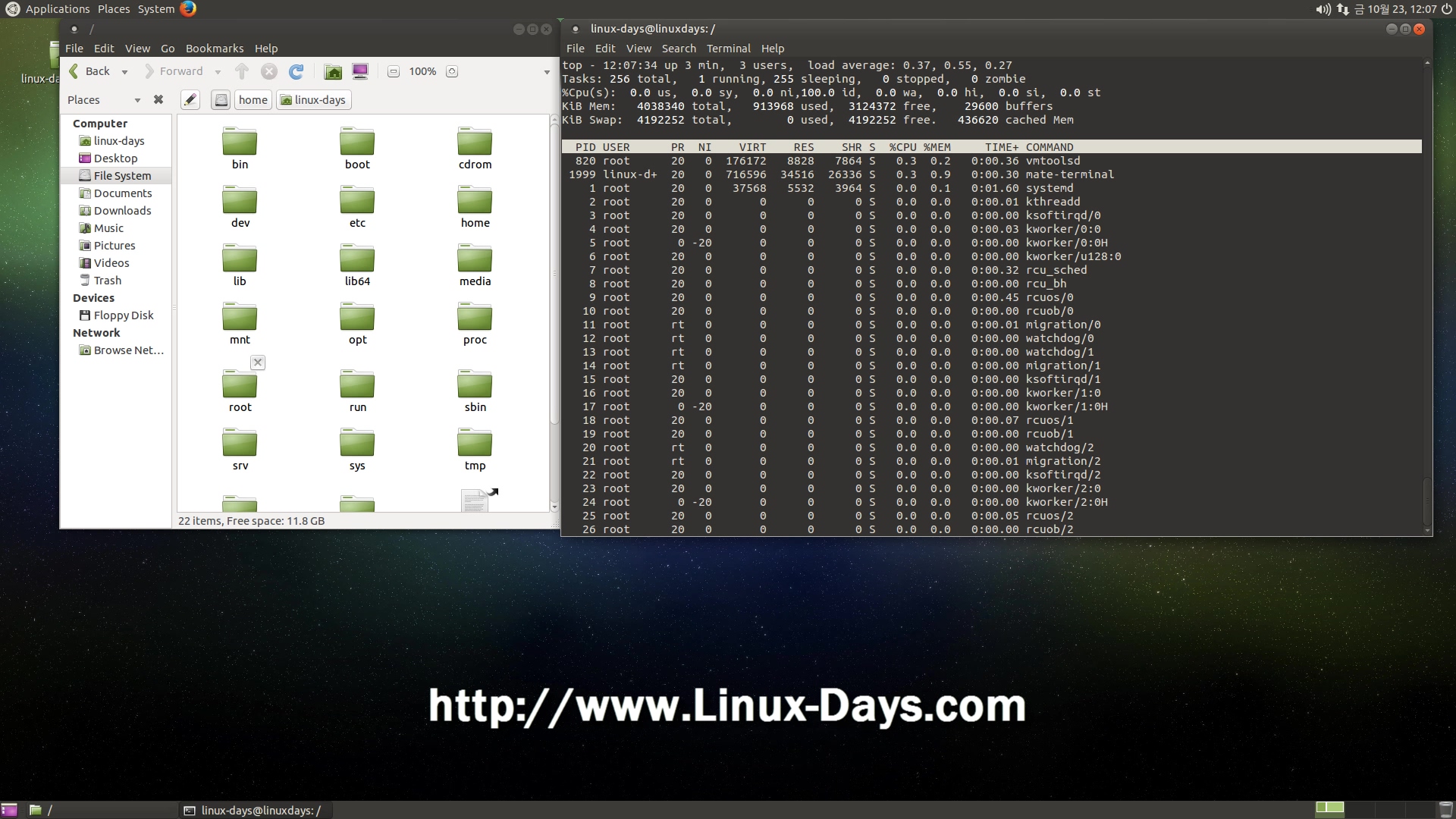Screen dimensions: 1456x819
Task: Switch to linux-days@linuxdays terminal taskbar button
Action: [254, 810]
